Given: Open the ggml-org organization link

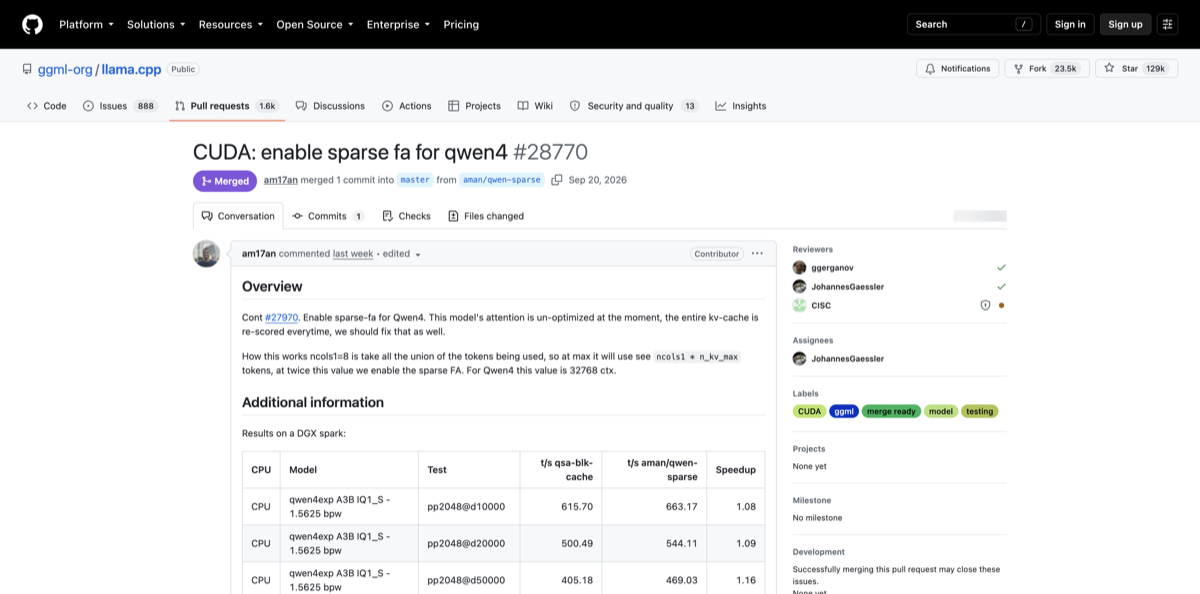Looking at the screenshot, I should (x=65, y=69).
